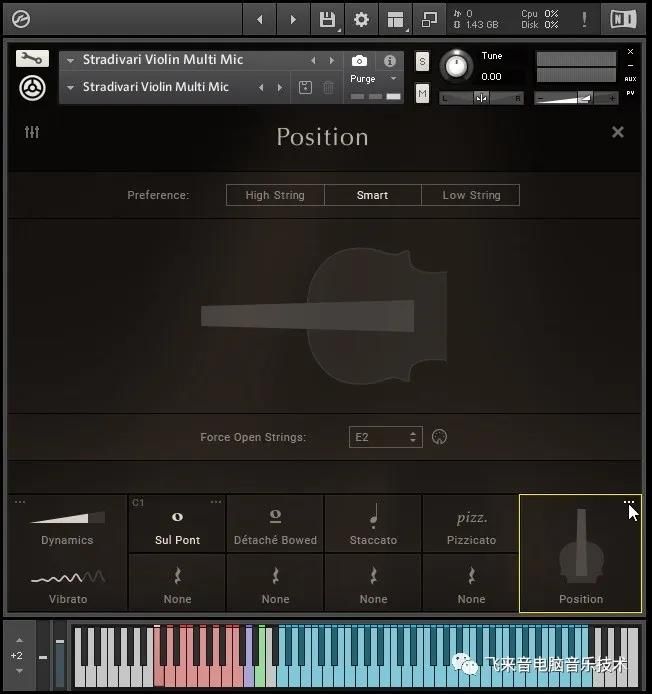Toggle the minimized view icon
Image resolution: width=652 pixels, height=694 pixels.
[429, 19]
